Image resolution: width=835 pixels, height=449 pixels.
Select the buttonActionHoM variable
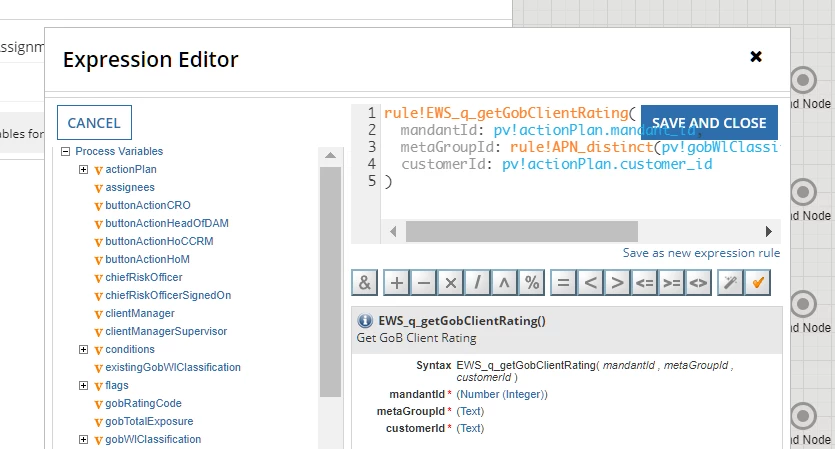(x=147, y=259)
